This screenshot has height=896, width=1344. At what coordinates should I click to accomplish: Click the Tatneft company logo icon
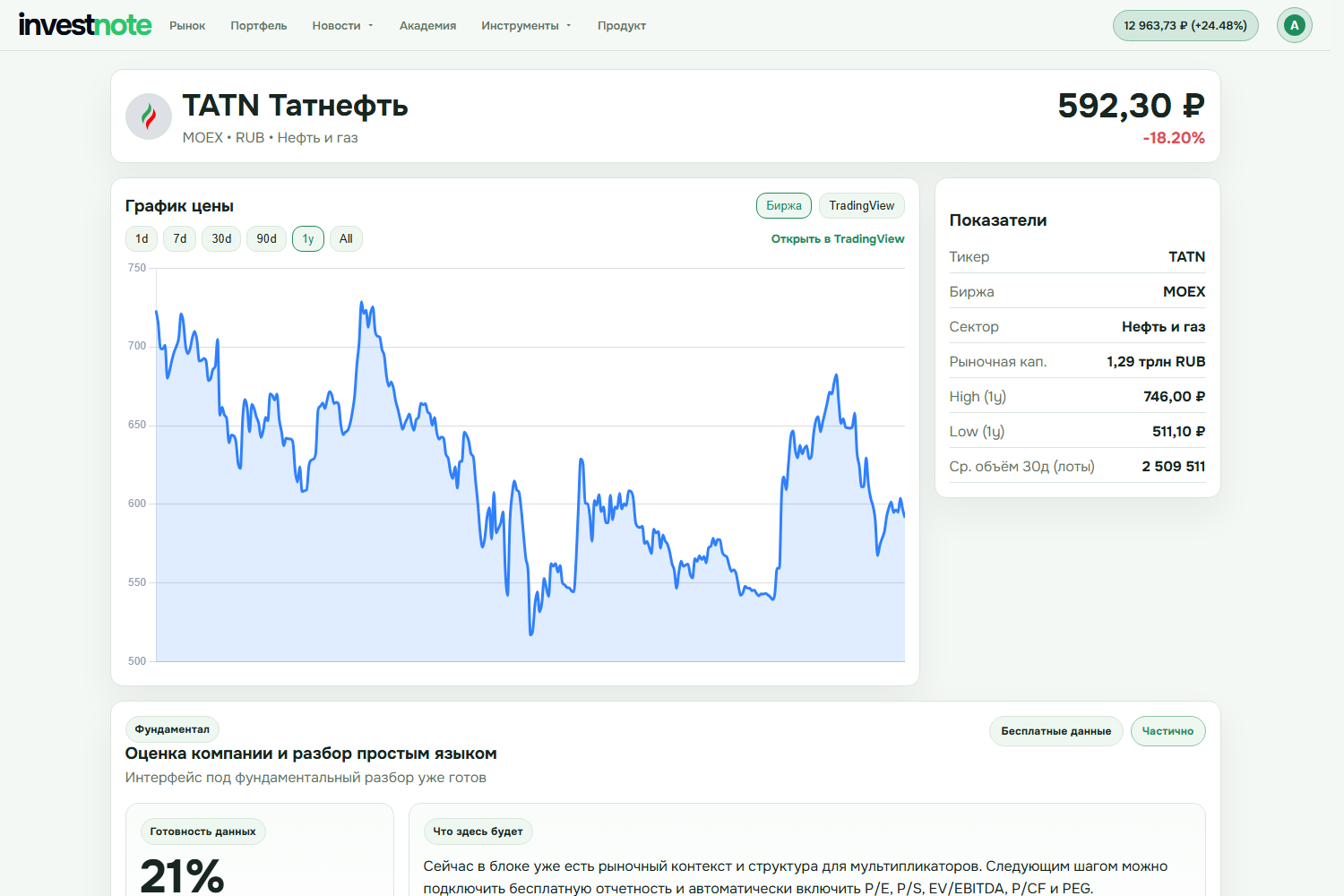[x=149, y=116]
